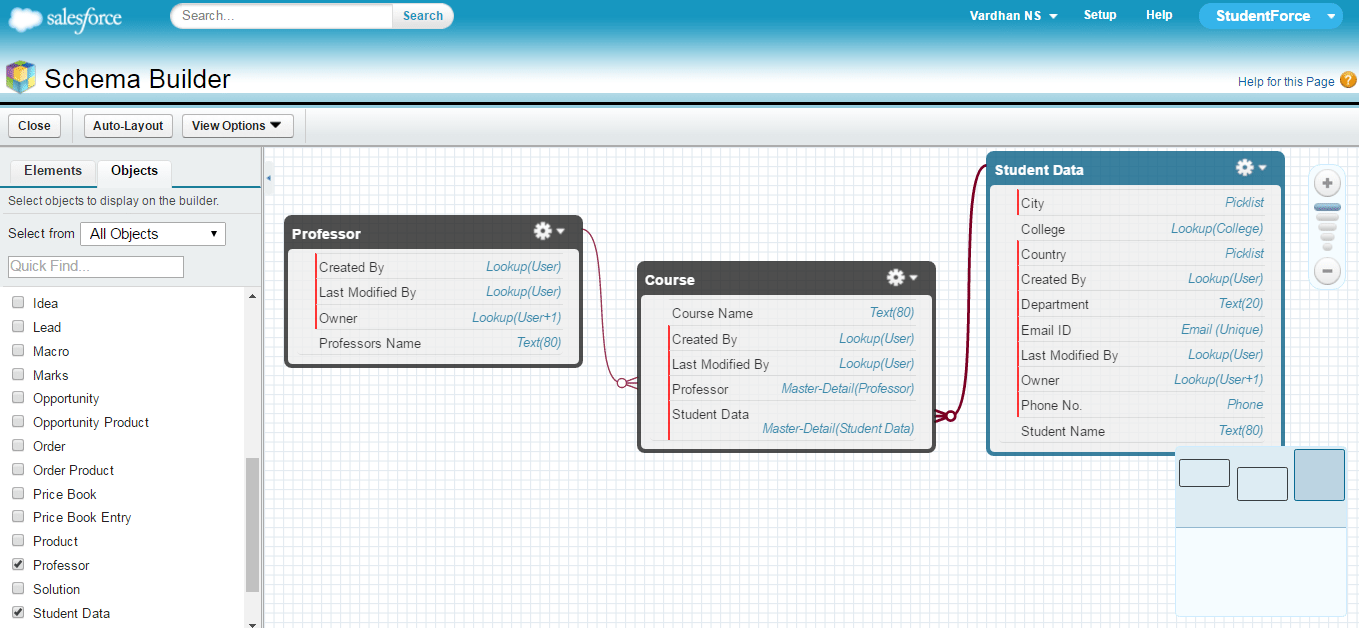The width and height of the screenshot is (1359, 628).
Task: Open the All Objects select dropdown
Action: [153, 234]
